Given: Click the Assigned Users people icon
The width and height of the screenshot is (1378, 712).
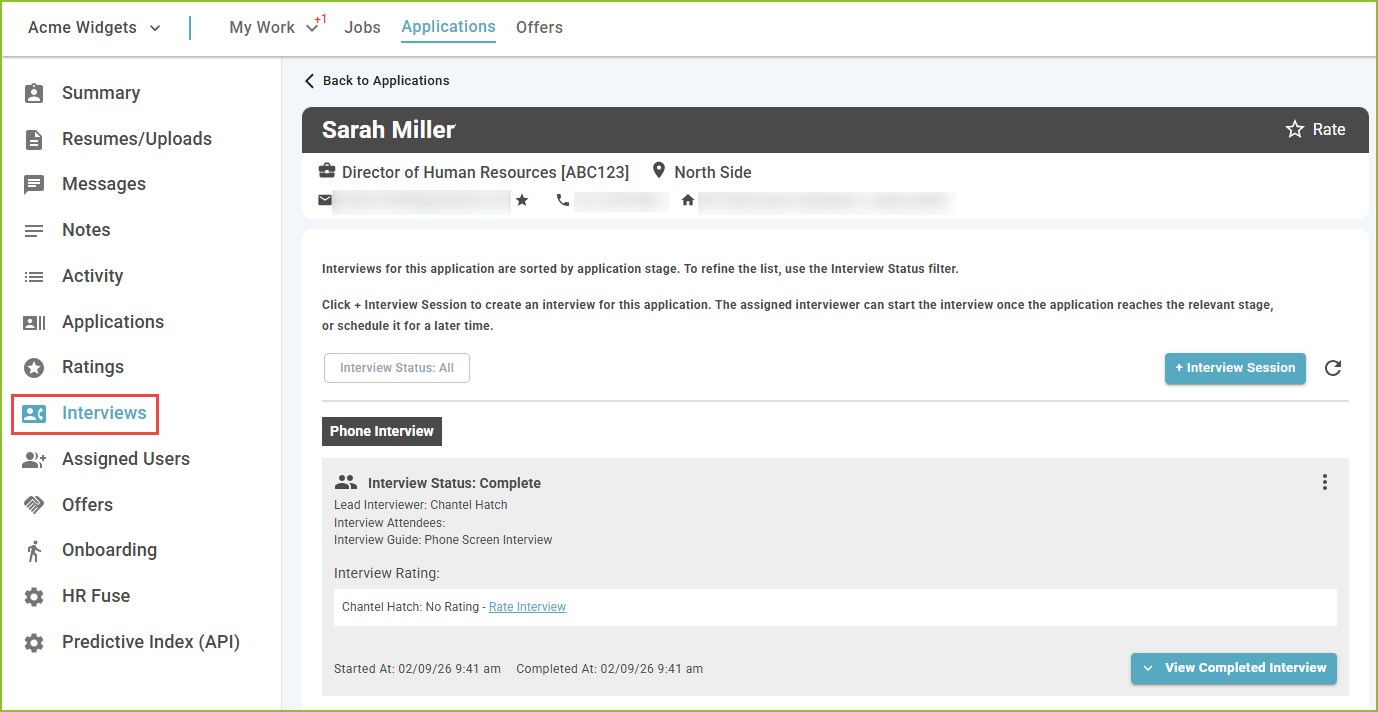Looking at the screenshot, I should click(x=34, y=459).
